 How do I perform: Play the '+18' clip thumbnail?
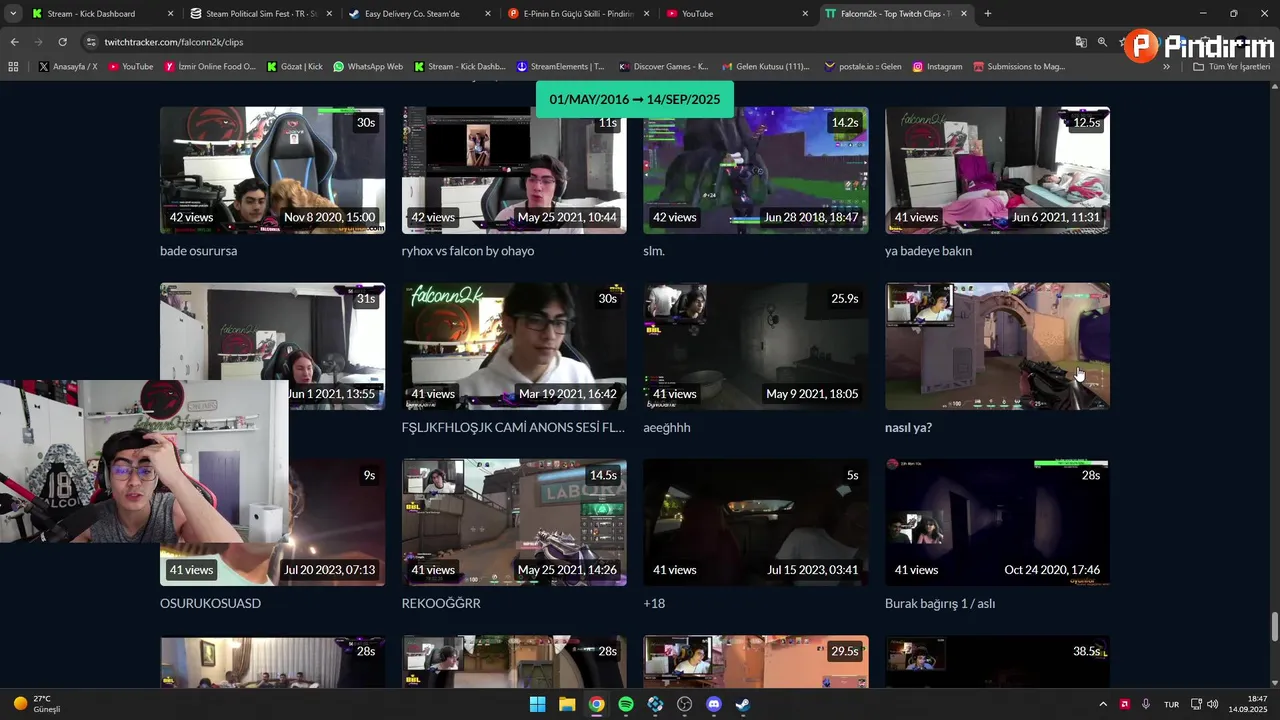(x=756, y=522)
